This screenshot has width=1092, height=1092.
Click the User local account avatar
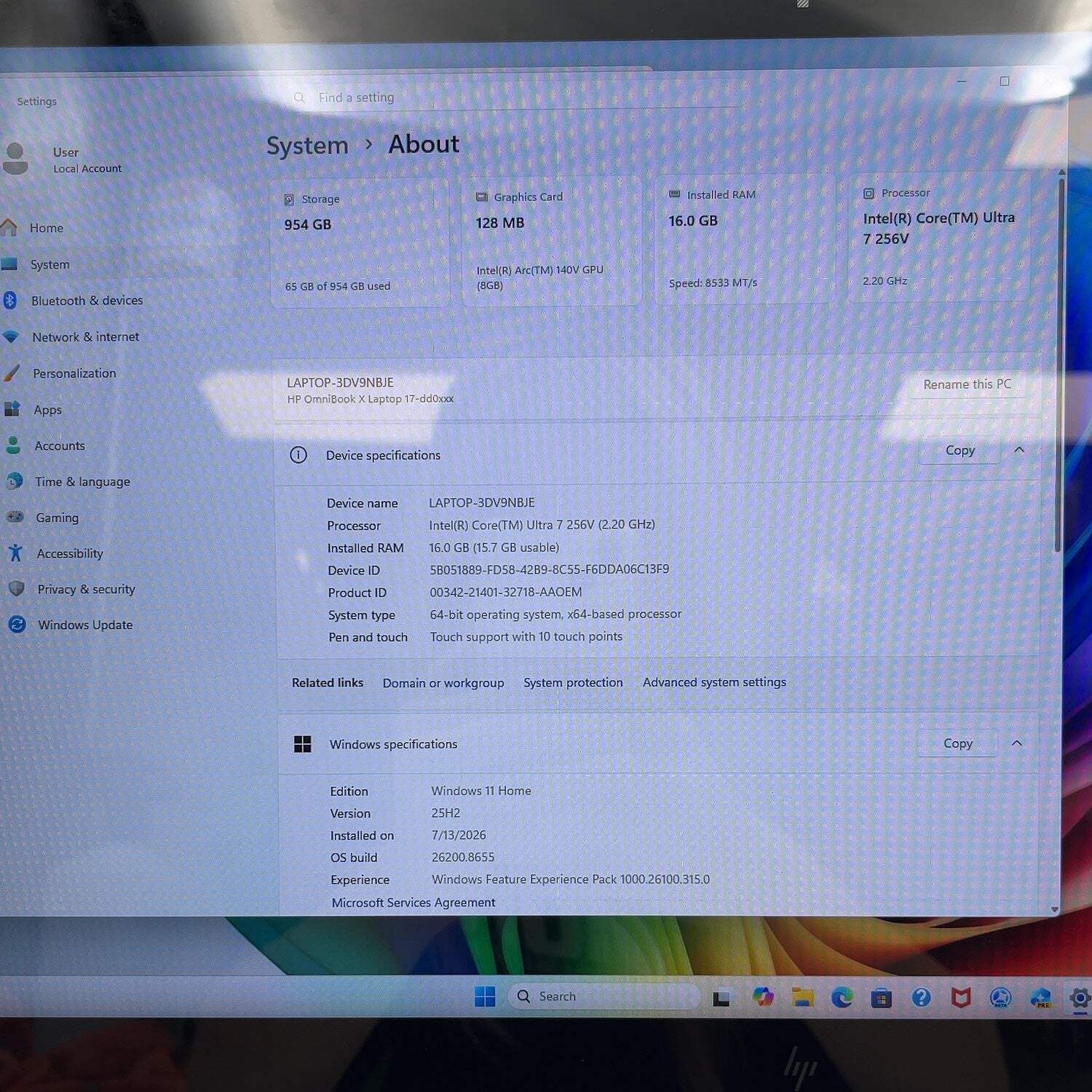(15, 158)
